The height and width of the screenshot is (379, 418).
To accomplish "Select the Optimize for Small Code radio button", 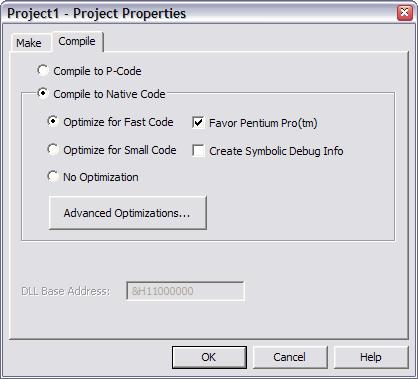I will tap(53, 150).
